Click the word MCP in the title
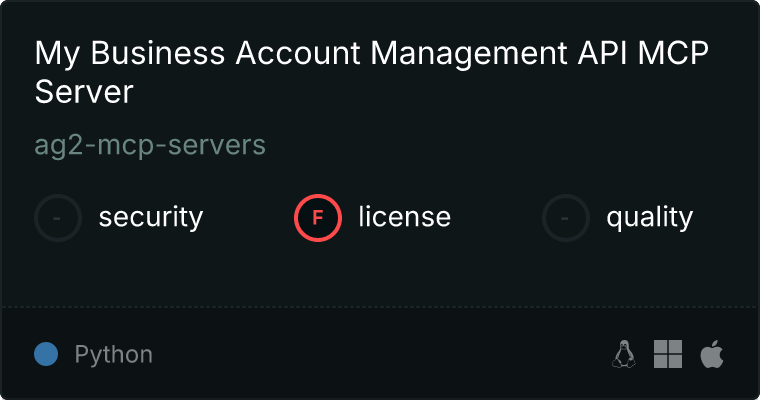 click(x=672, y=53)
